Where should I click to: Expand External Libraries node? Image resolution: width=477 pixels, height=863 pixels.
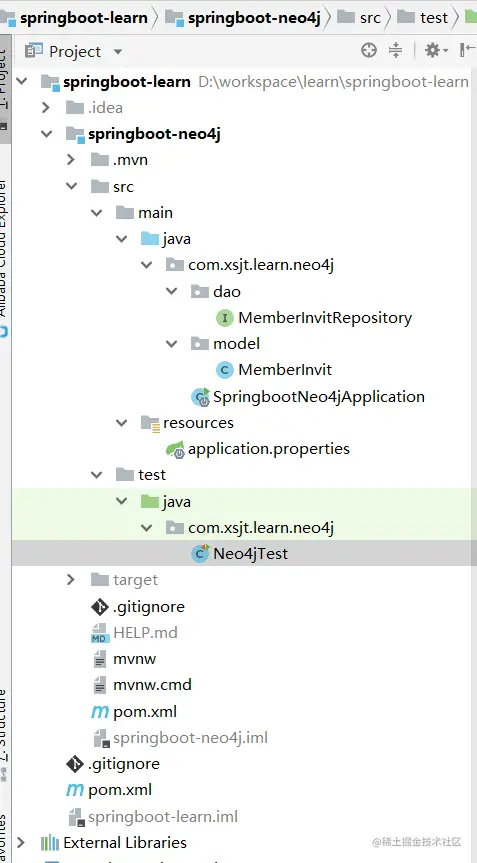(21, 842)
